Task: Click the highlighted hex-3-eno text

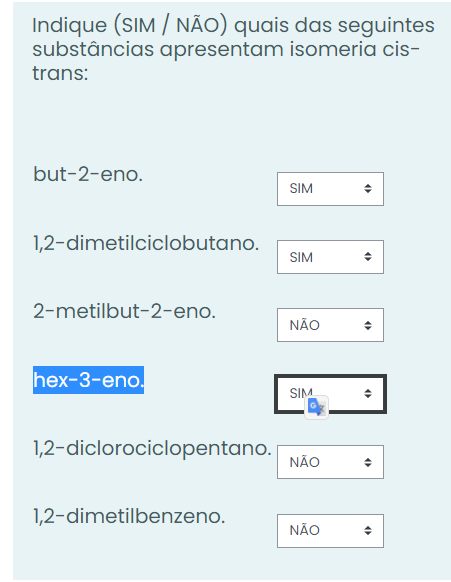Action: pos(88,380)
